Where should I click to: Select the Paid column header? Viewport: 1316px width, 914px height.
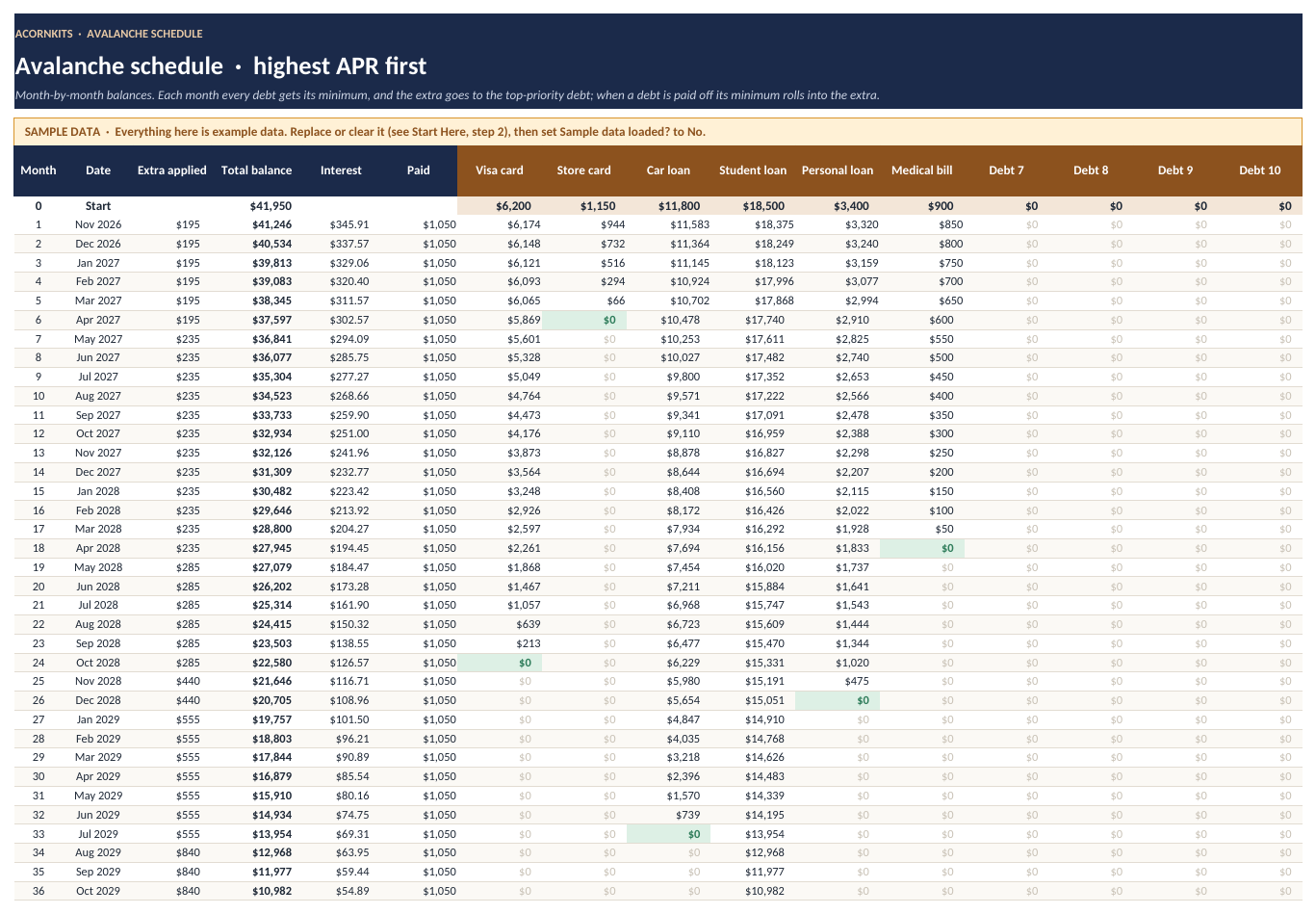tap(418, 170)
